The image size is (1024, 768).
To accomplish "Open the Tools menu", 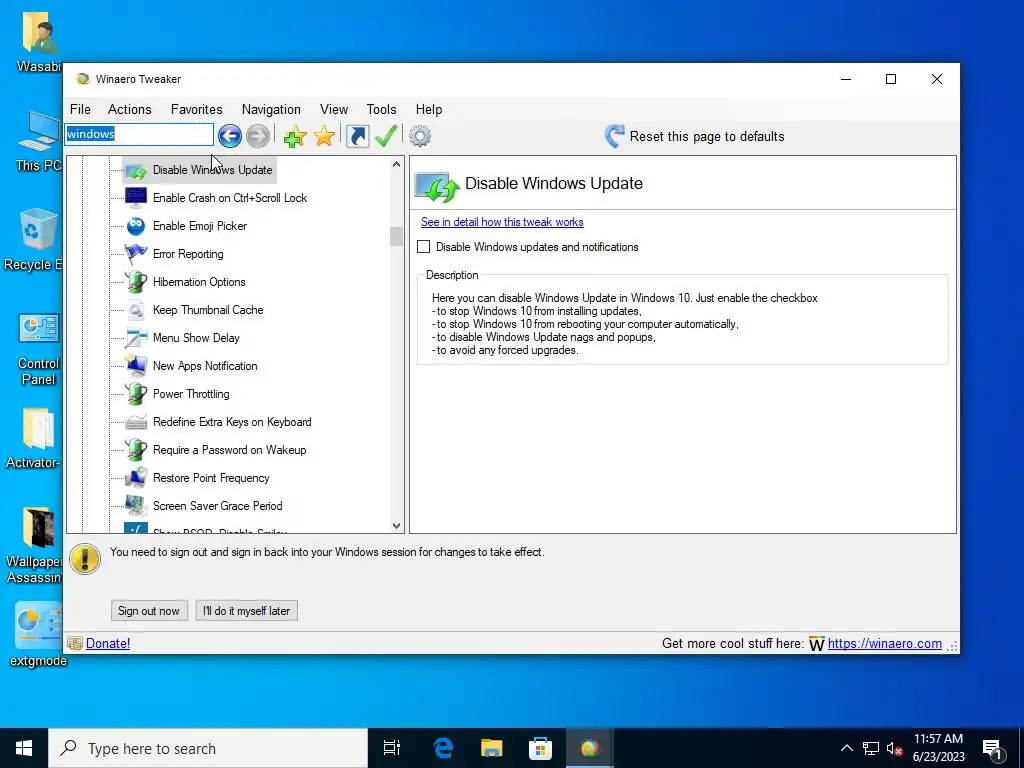I will [x=381, y=110].
